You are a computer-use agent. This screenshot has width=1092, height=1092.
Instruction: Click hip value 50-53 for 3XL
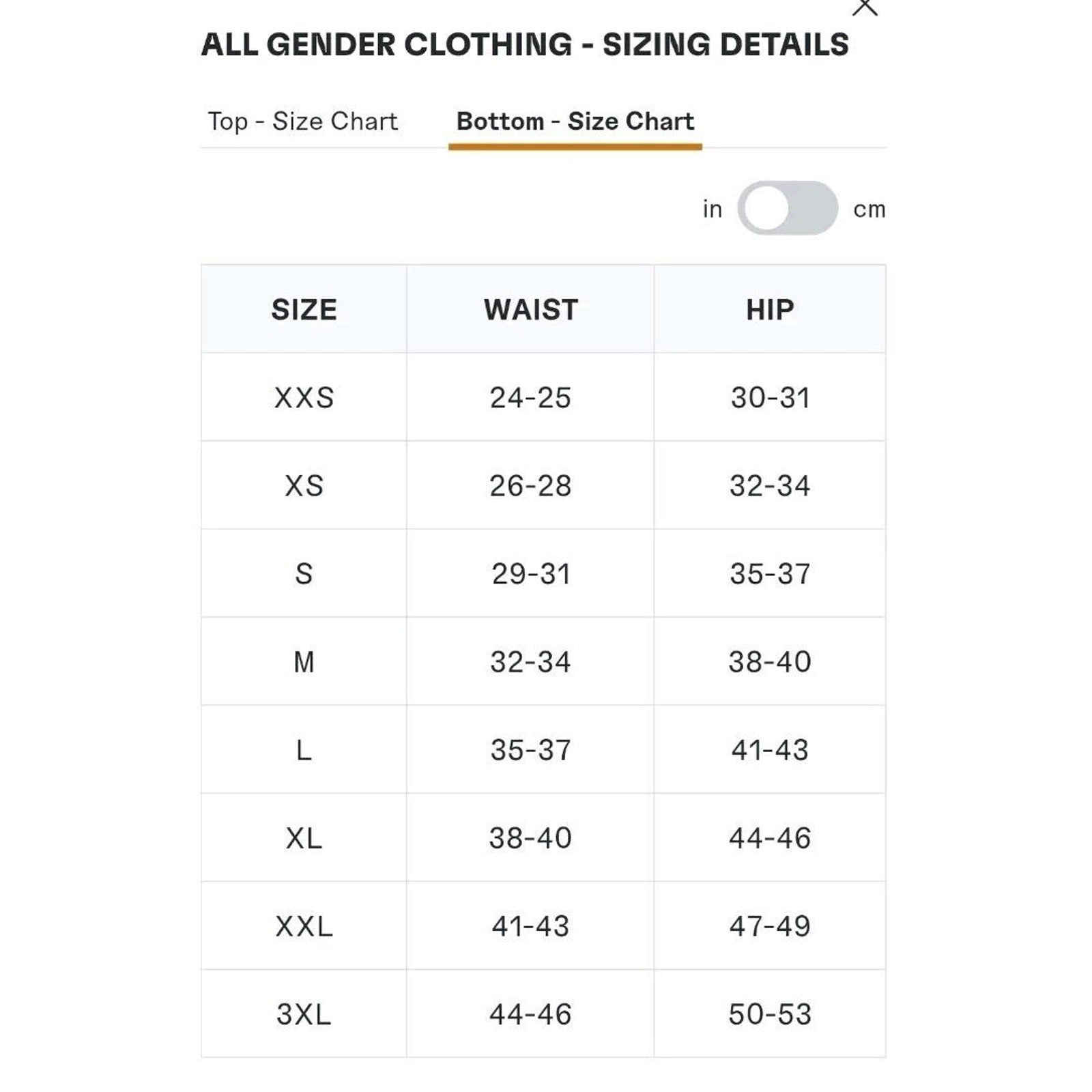click(770, 1014)
